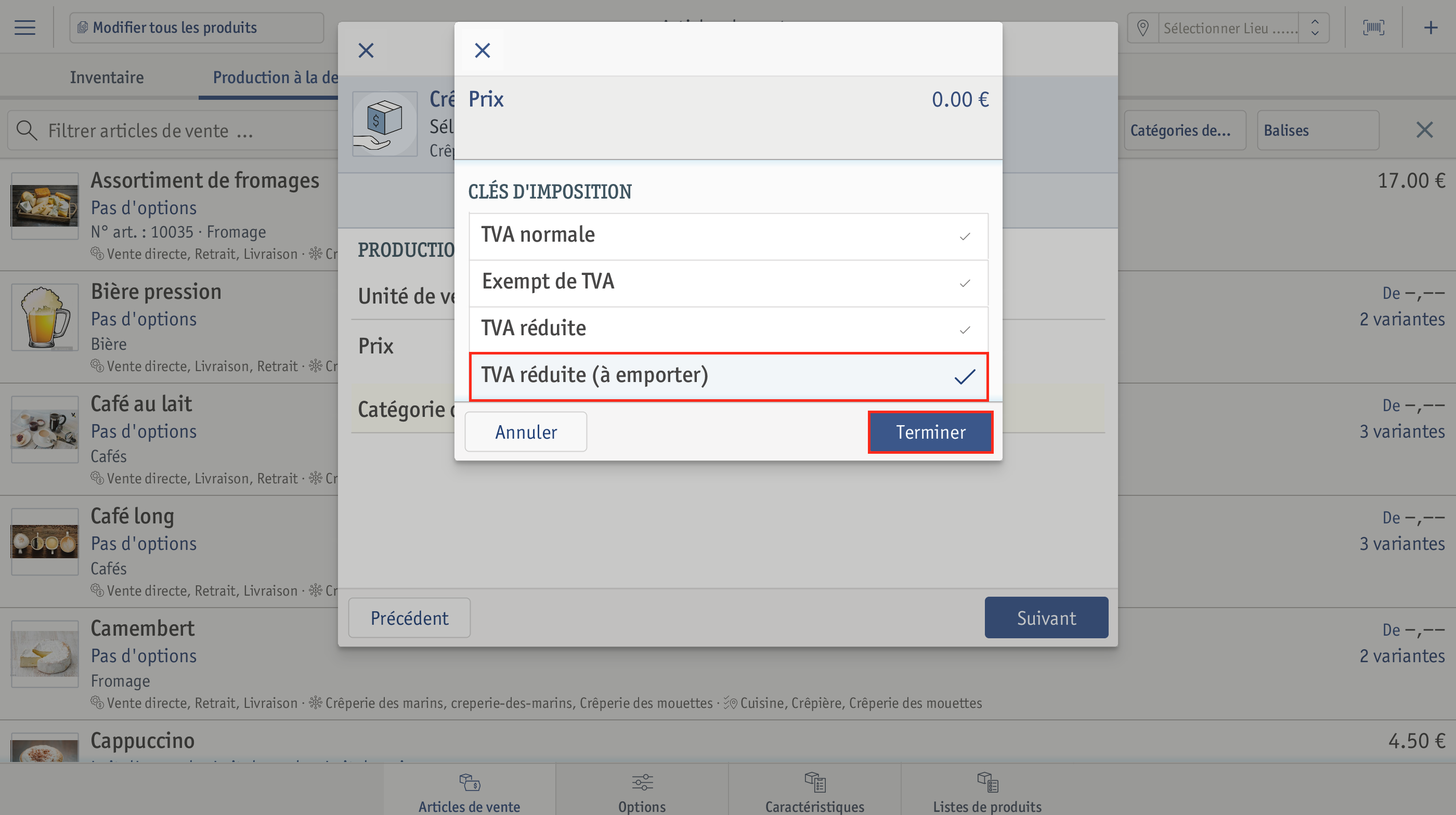Clear filters with the X icon
Image resolution: width=1456 pixels, height=815 pixels.
pos(1424,130)
